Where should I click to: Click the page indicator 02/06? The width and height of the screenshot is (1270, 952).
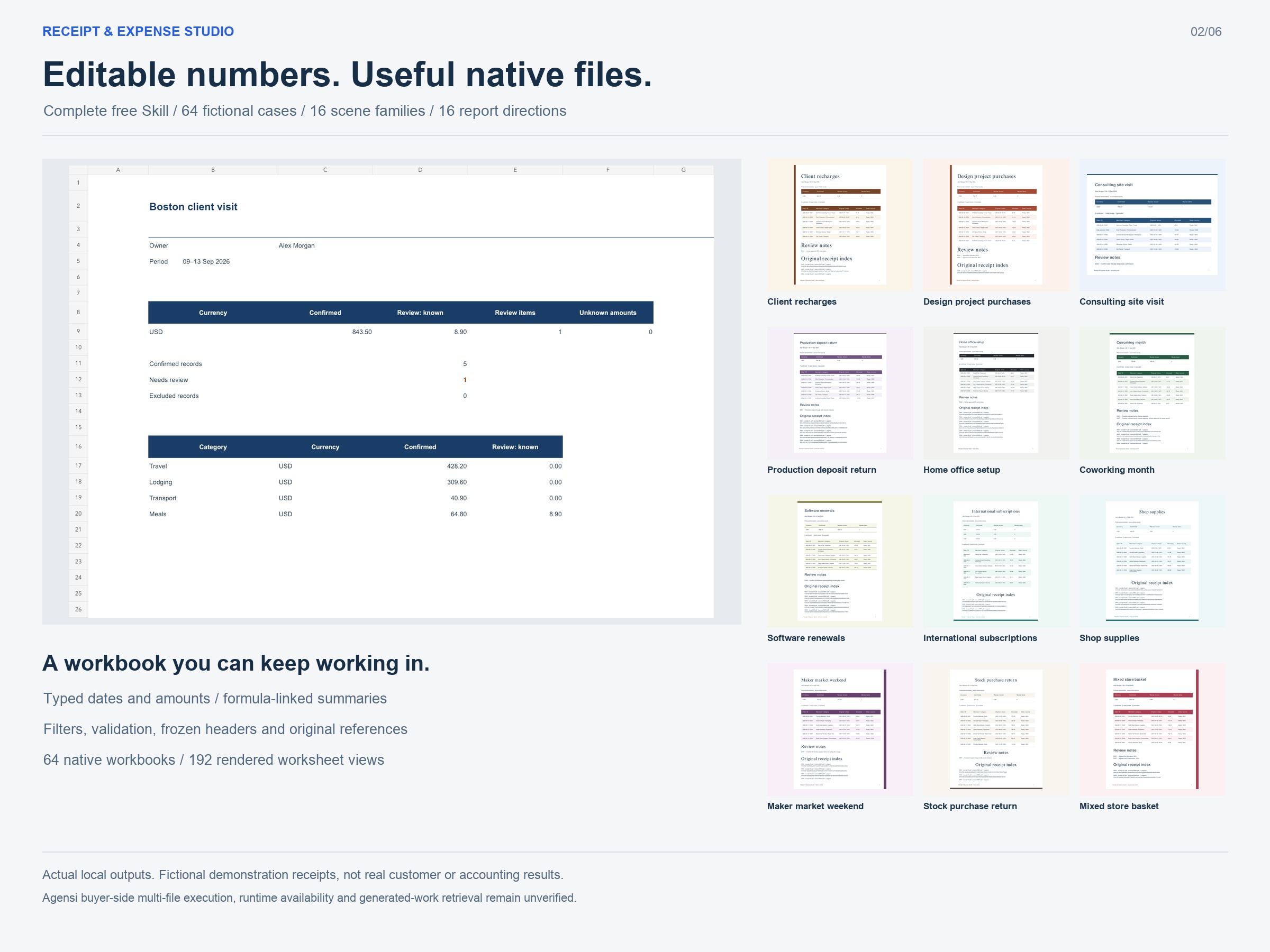point(1205,32)
